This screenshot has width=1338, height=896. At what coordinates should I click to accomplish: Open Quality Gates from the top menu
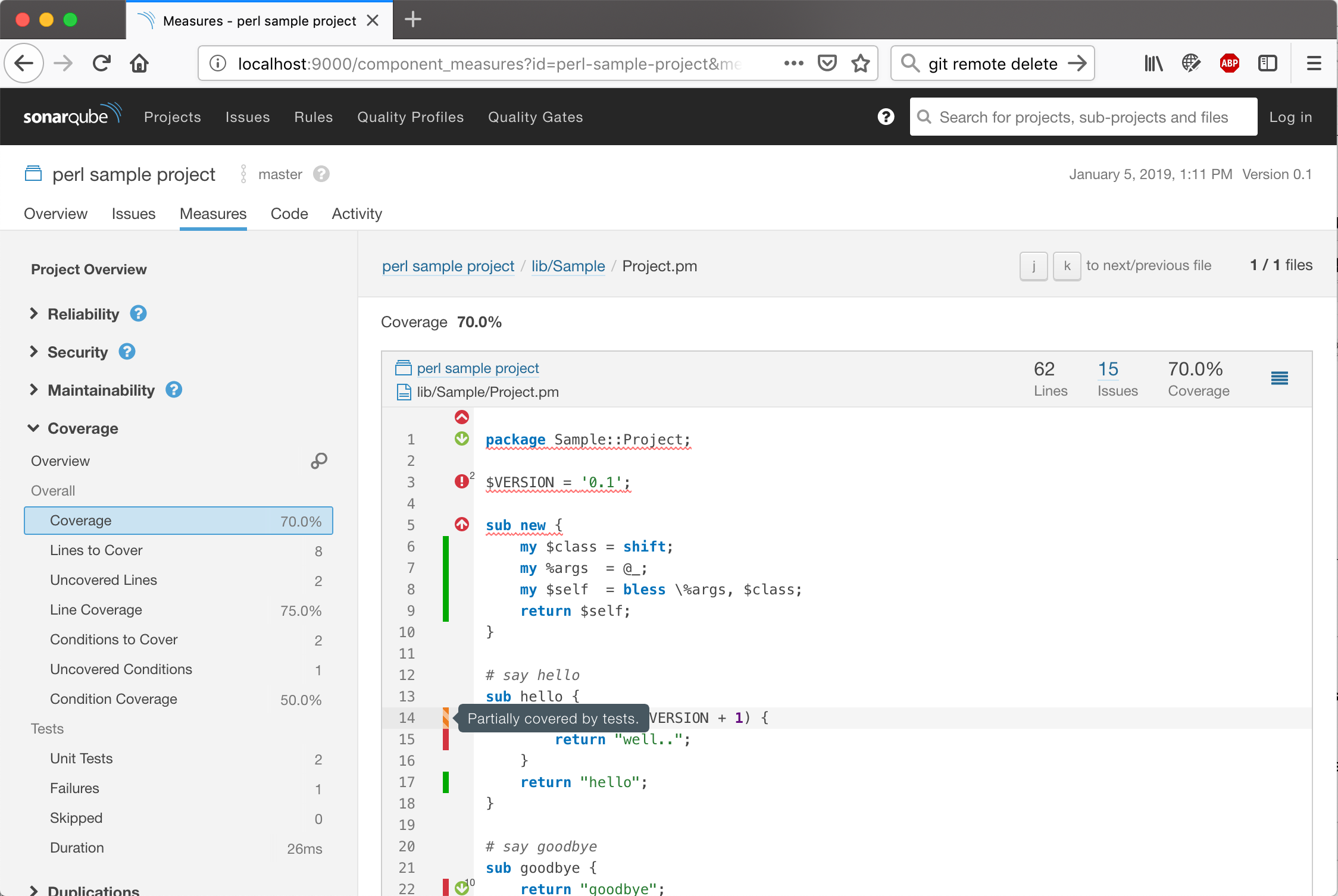535,117
